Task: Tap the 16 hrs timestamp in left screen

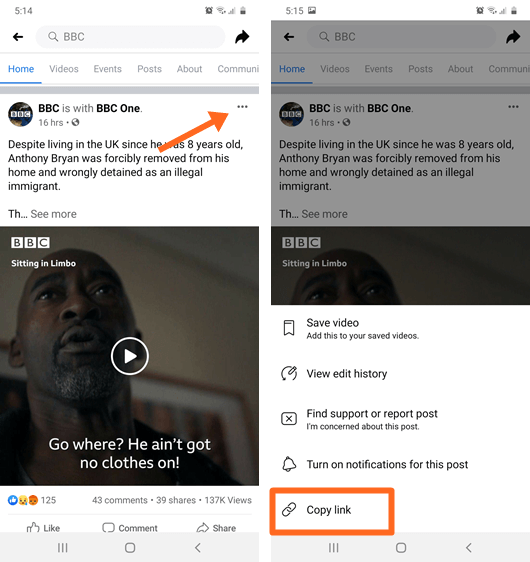Action: click(x=51, y=123)
